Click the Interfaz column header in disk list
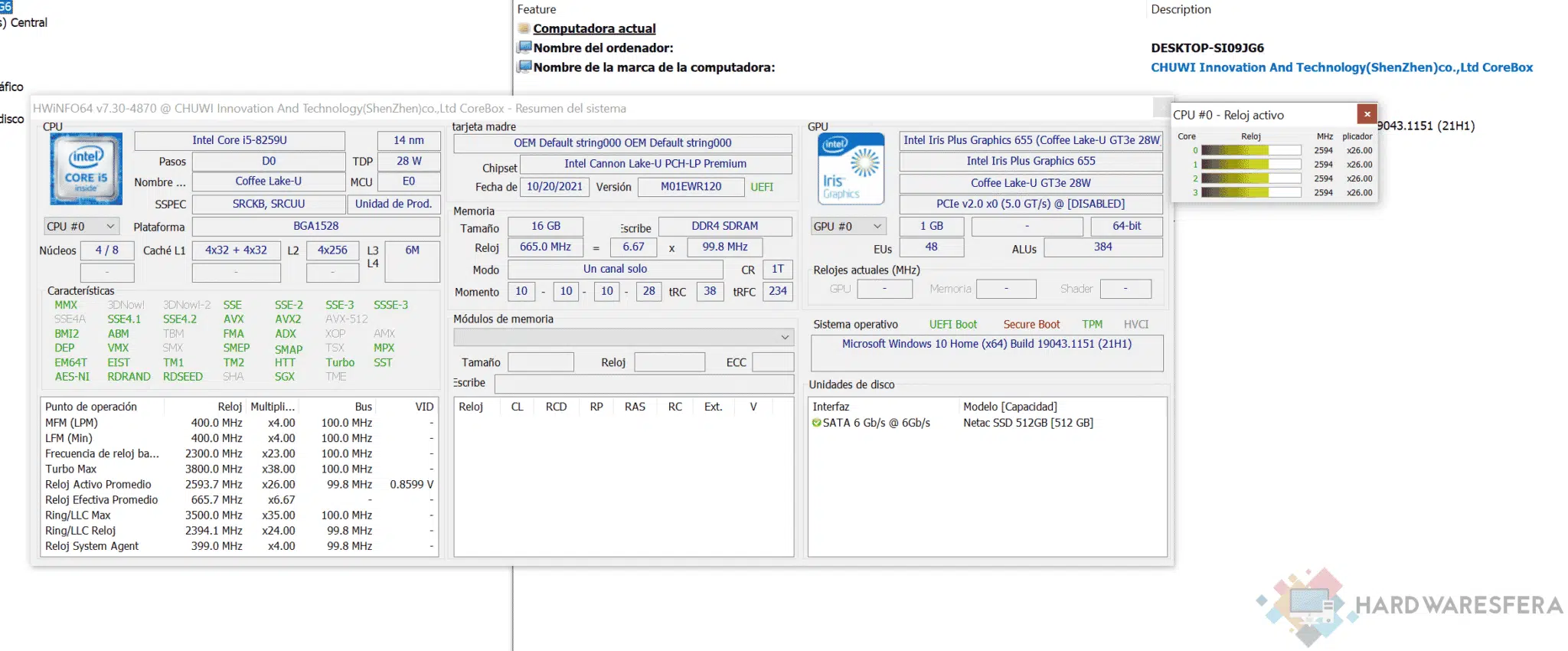Image resolution: width=1568 pixels, height=651 pixels. (831, 407)
